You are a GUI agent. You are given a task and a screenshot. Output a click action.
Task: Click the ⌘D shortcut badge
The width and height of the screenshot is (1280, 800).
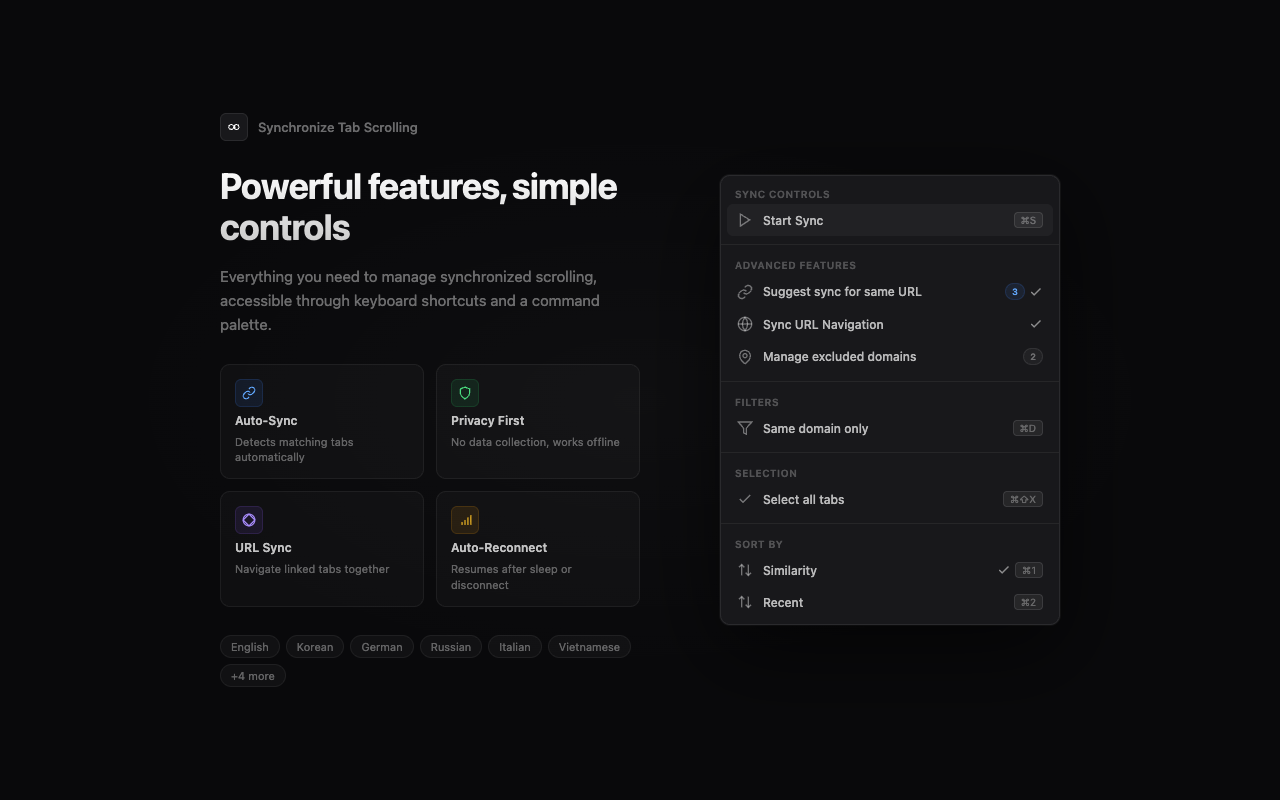coord(1028,428)
